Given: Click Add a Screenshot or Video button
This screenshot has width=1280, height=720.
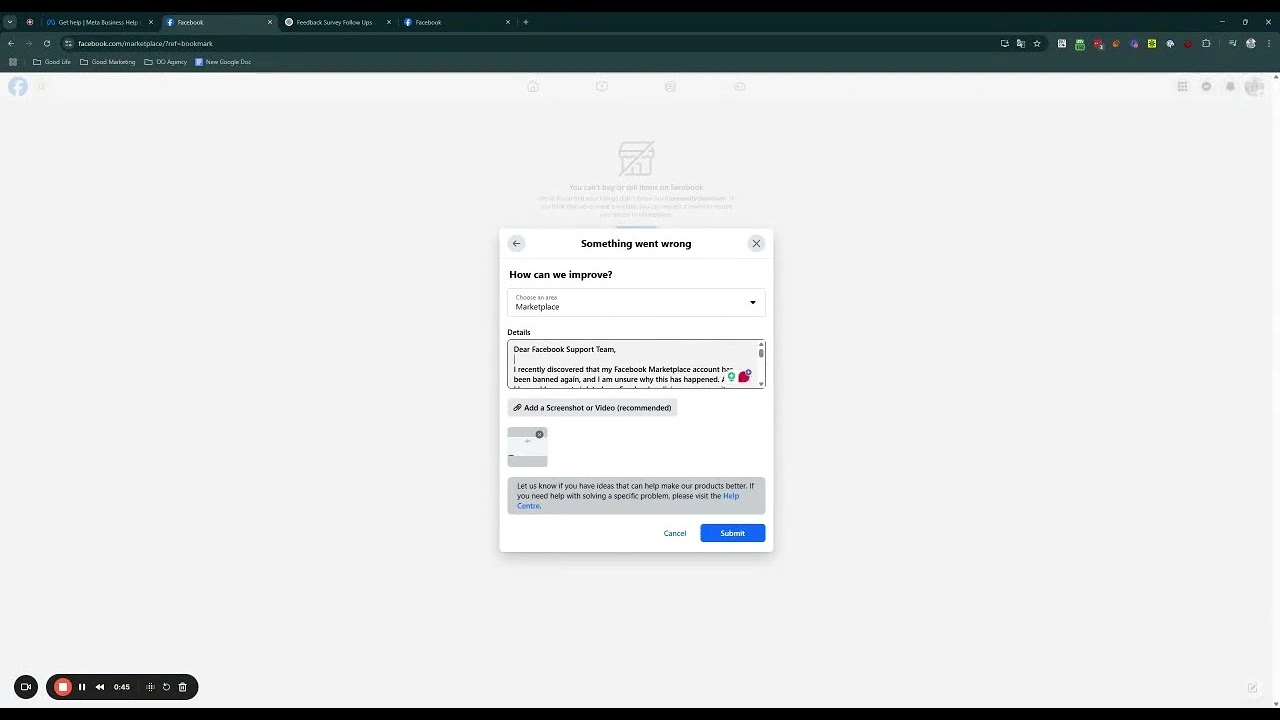Looking at the screenshot, I should tap(592, 408).
